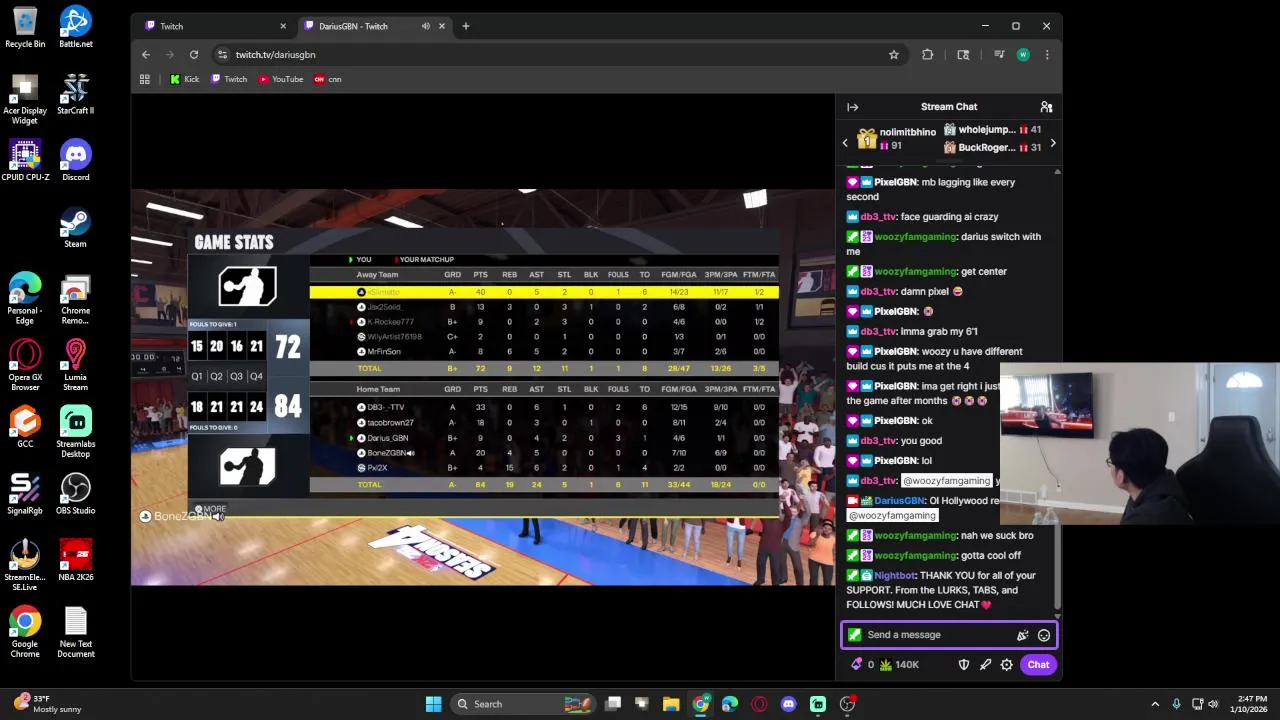Bookmark this page with the star
Screen dimensions: 1280x720
pyautogui.click(x=894, y=55)
